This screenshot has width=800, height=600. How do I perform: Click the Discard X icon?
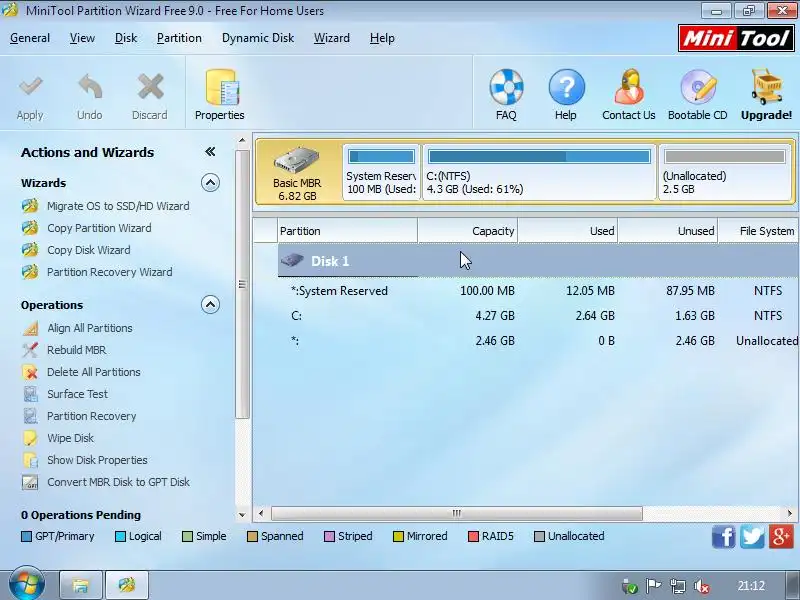[x=150, y=87]
